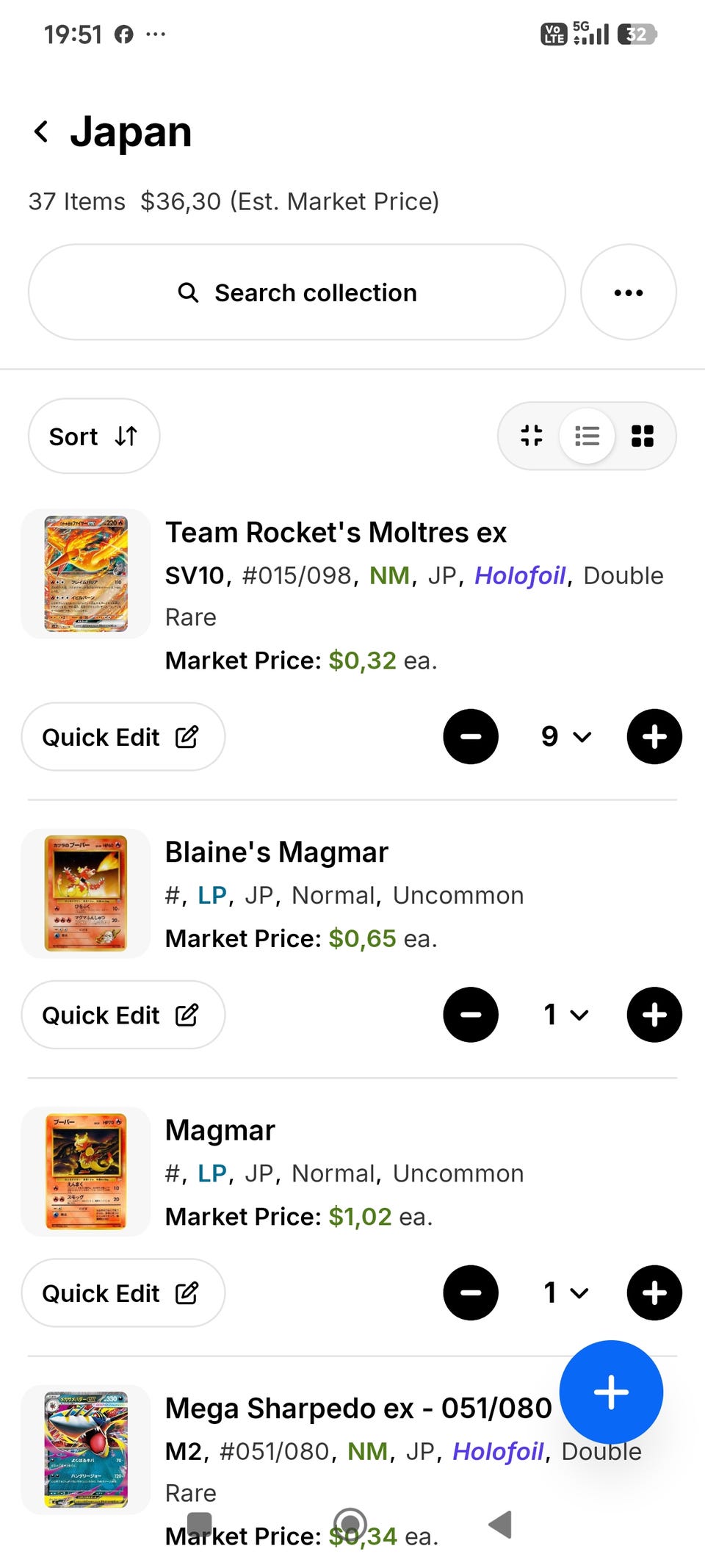Screen dimensions: 705x1568
Task: Quick Edit the Magmar entry
Action: pyautogui.click(x=123, y=1293)
